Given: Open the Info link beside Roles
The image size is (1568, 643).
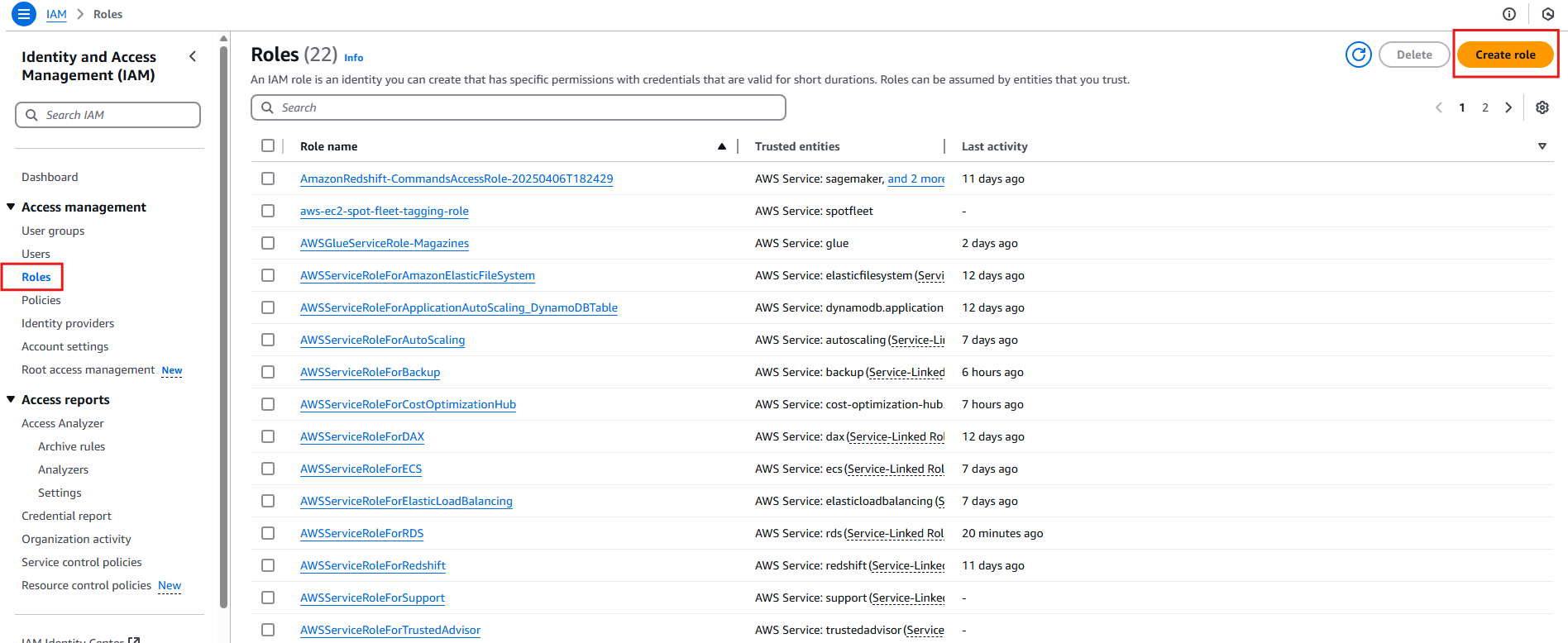Looking at the screenshot, I should coord(354,58).
